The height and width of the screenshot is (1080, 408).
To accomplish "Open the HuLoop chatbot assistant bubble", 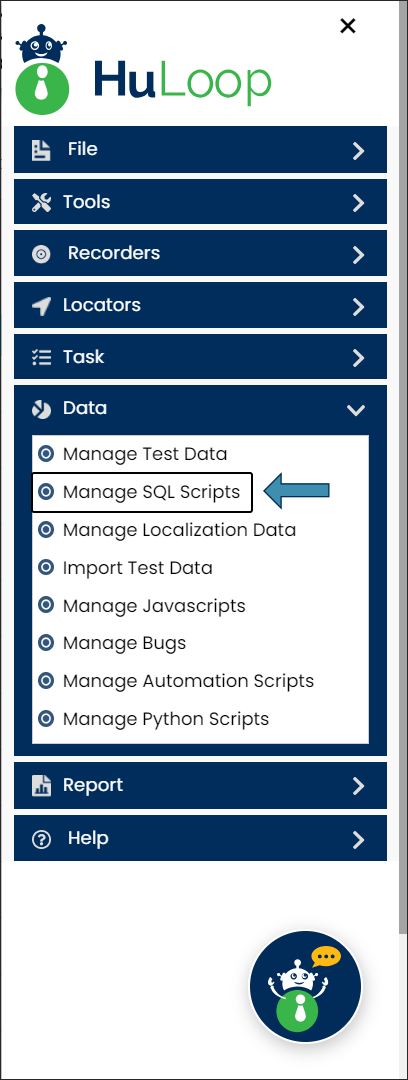I will pos(305,986).
